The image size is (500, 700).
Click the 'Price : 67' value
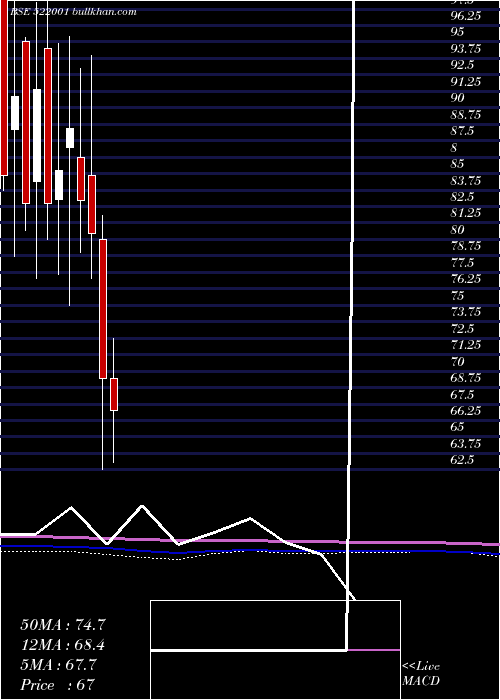[x=57, y=685]
